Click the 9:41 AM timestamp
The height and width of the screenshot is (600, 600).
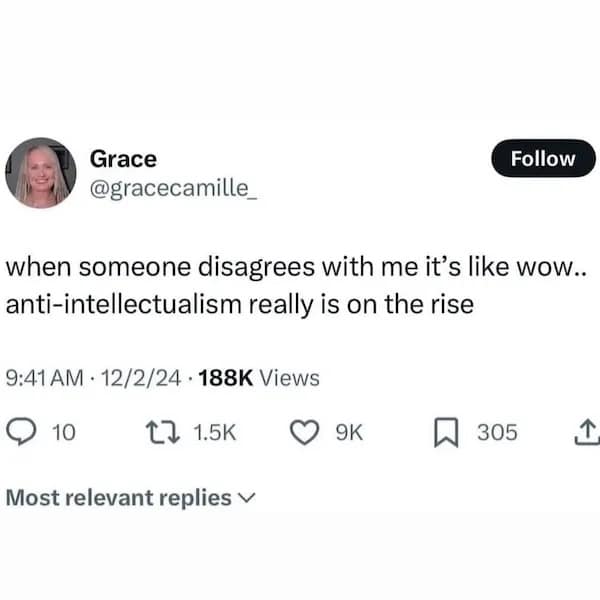tap(46, 378)
